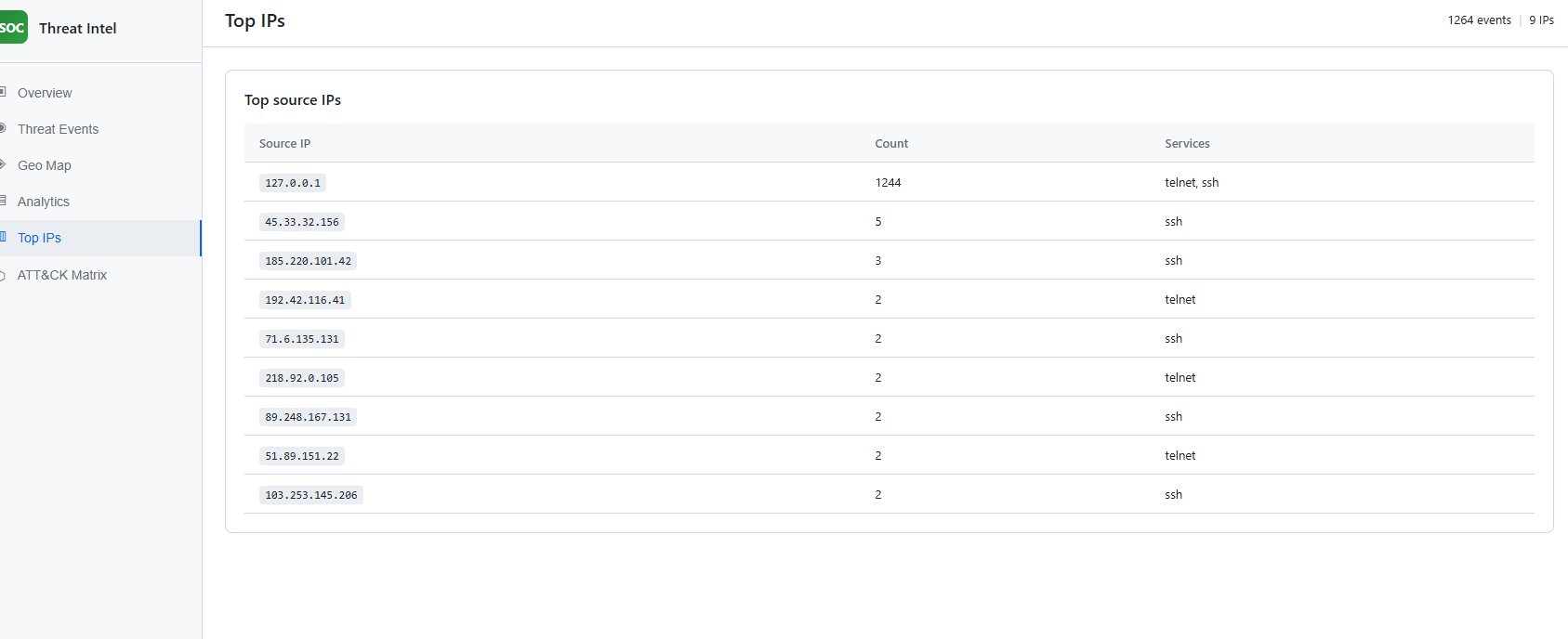The width and height of the screenshot is (1568, 639).
Task: Click the 103.253.145.206 IP tag
Action: click(x=311, y=495)
